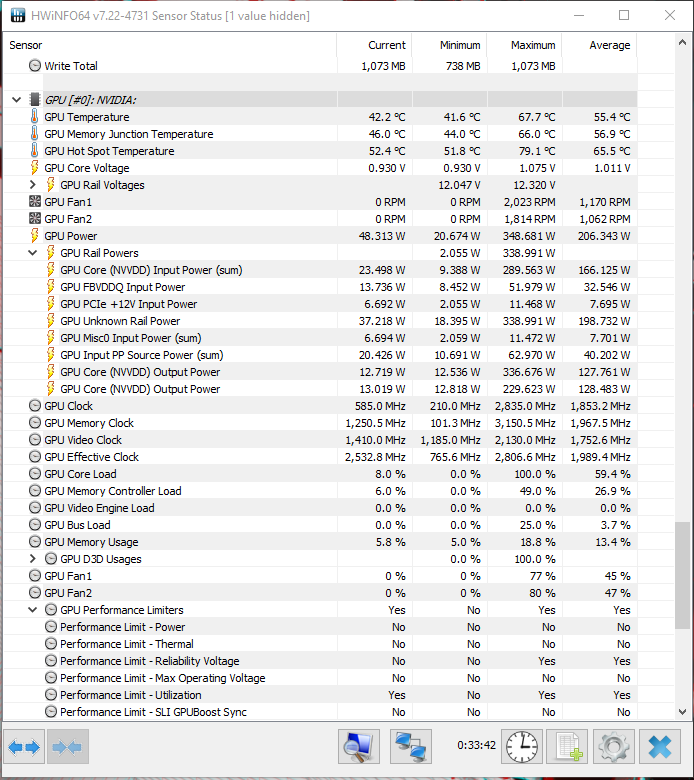
Task: Click the Maximum column header
Action: click(x=524, y=45)
